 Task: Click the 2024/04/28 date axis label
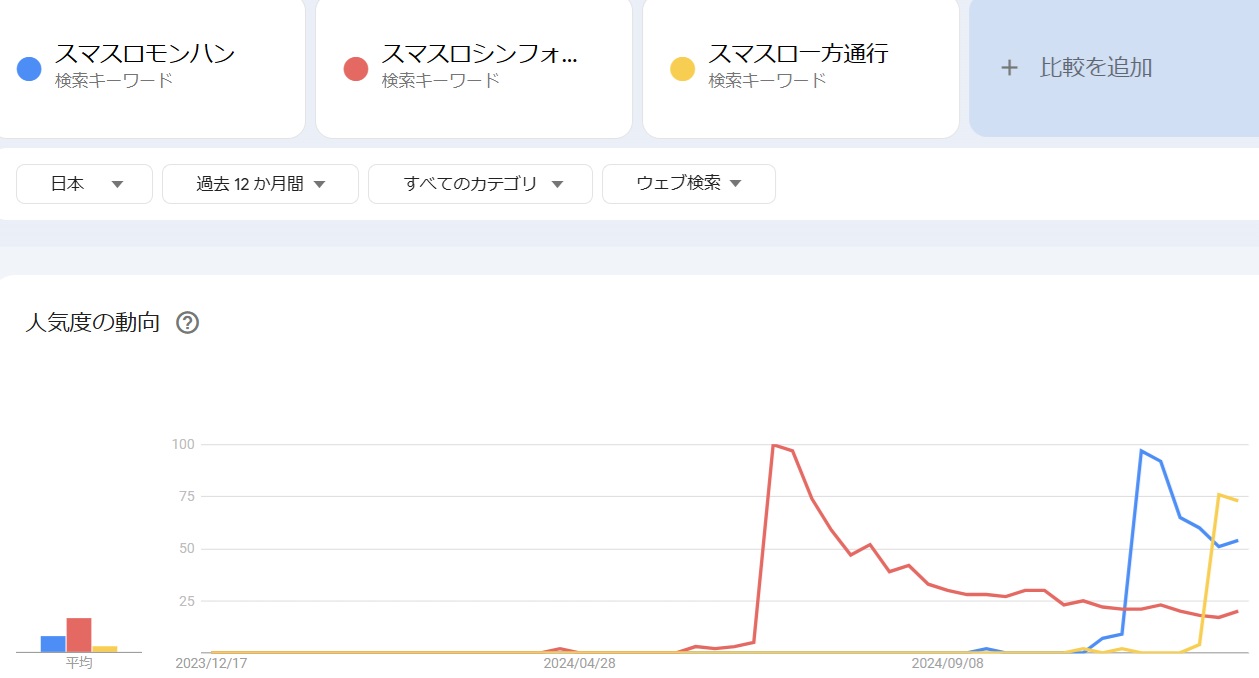coord(577,662)
